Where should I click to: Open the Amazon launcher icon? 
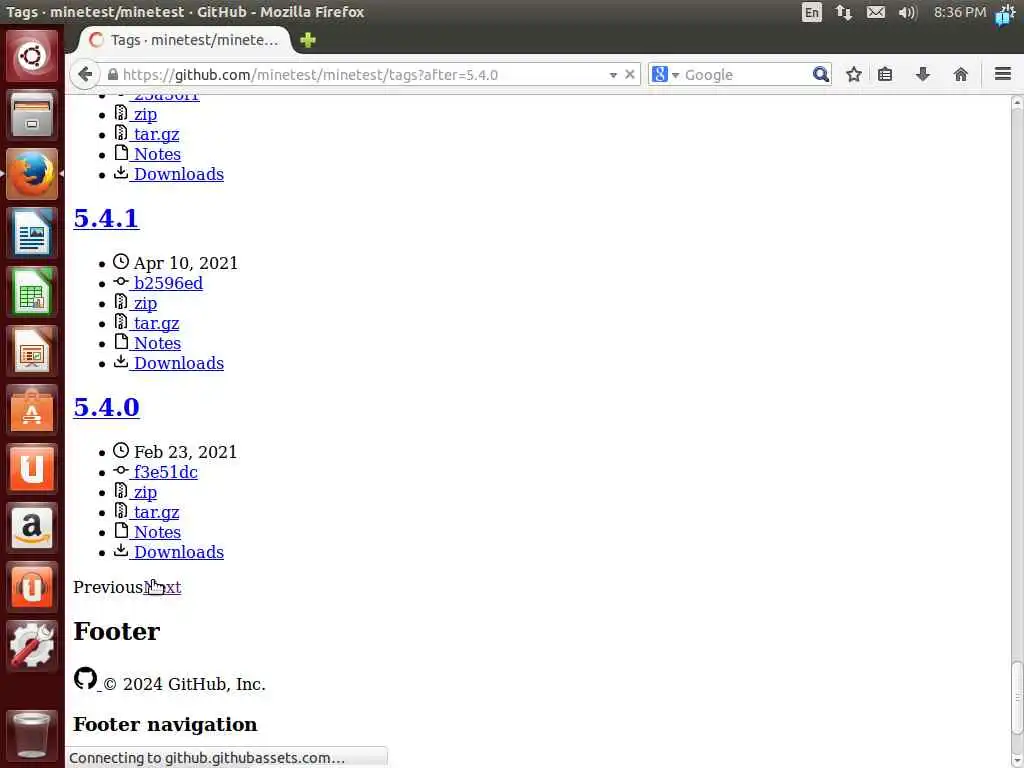(x=31, y=527)
